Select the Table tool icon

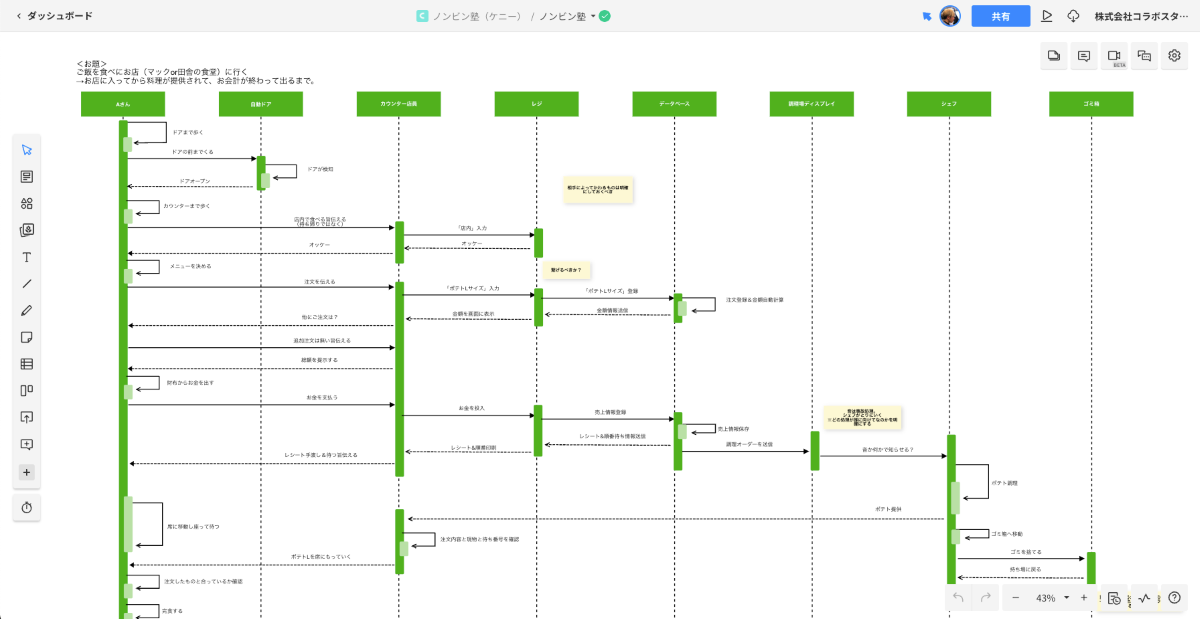click(x=27, y=364)
